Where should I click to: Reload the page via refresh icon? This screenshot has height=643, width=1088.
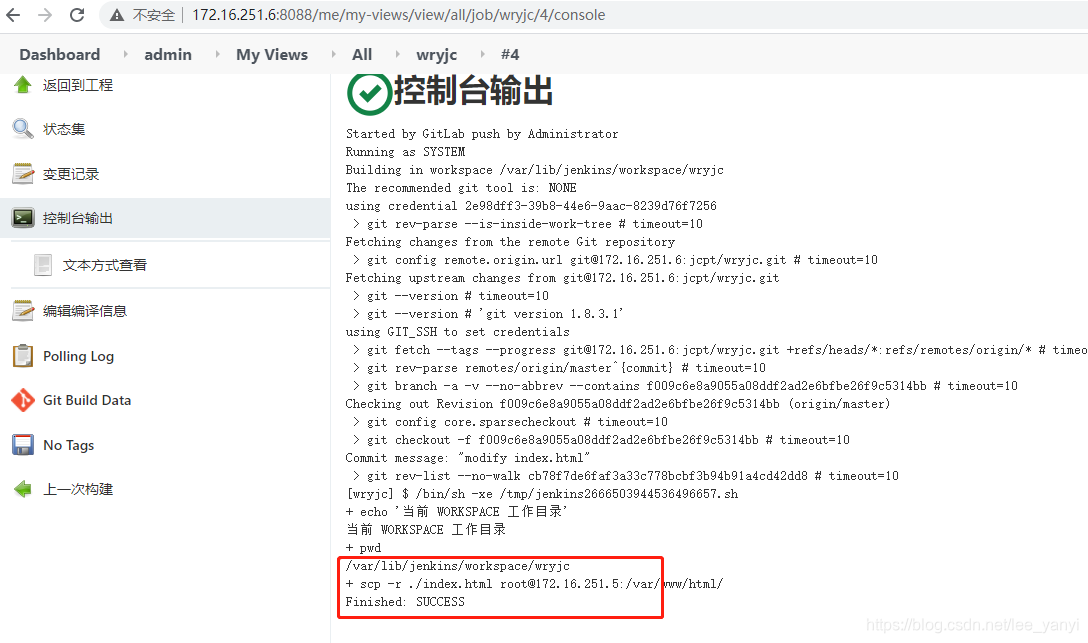[x=77, y=15]
